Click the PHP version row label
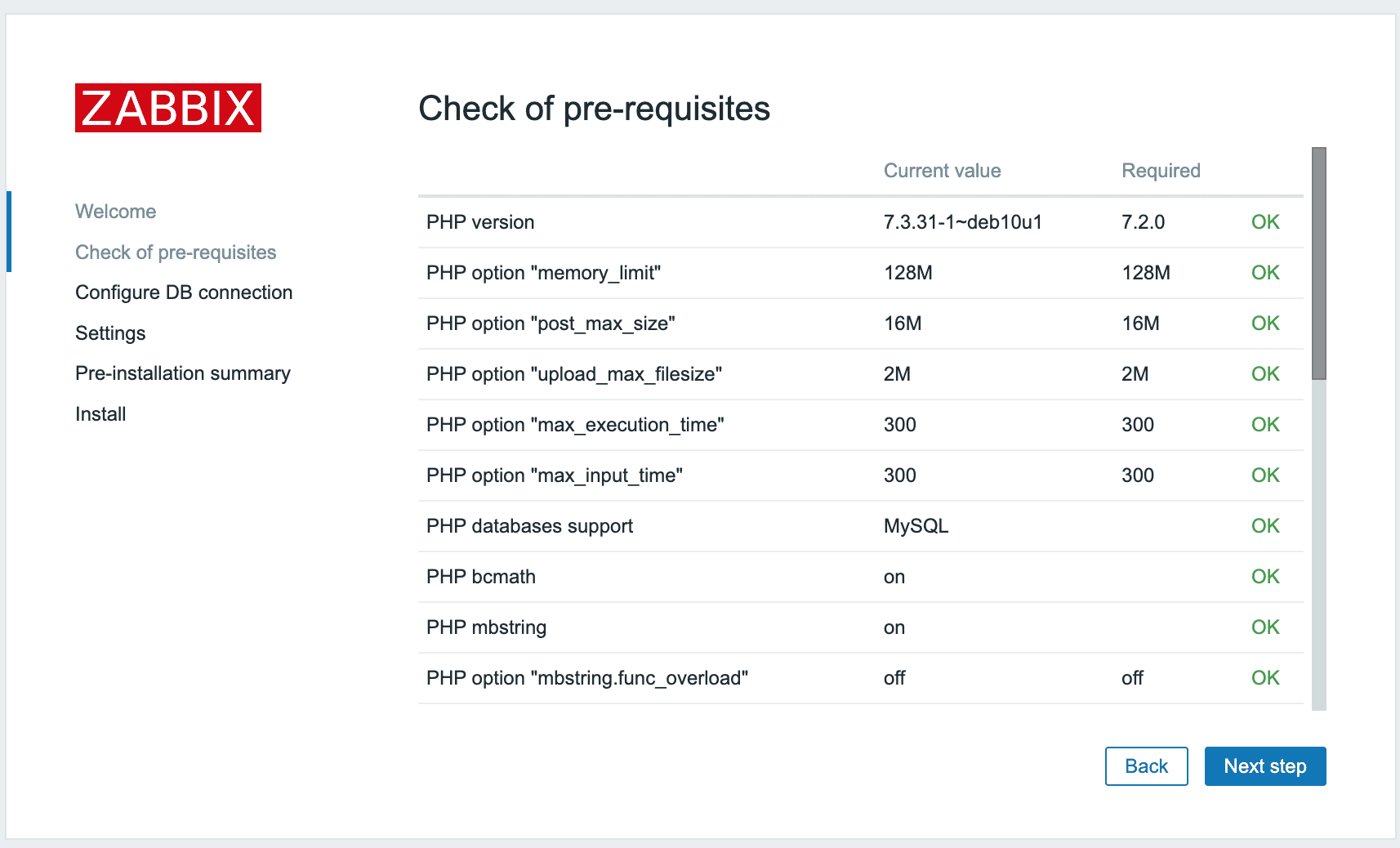 pyautogui.click(x=480, y=222)
